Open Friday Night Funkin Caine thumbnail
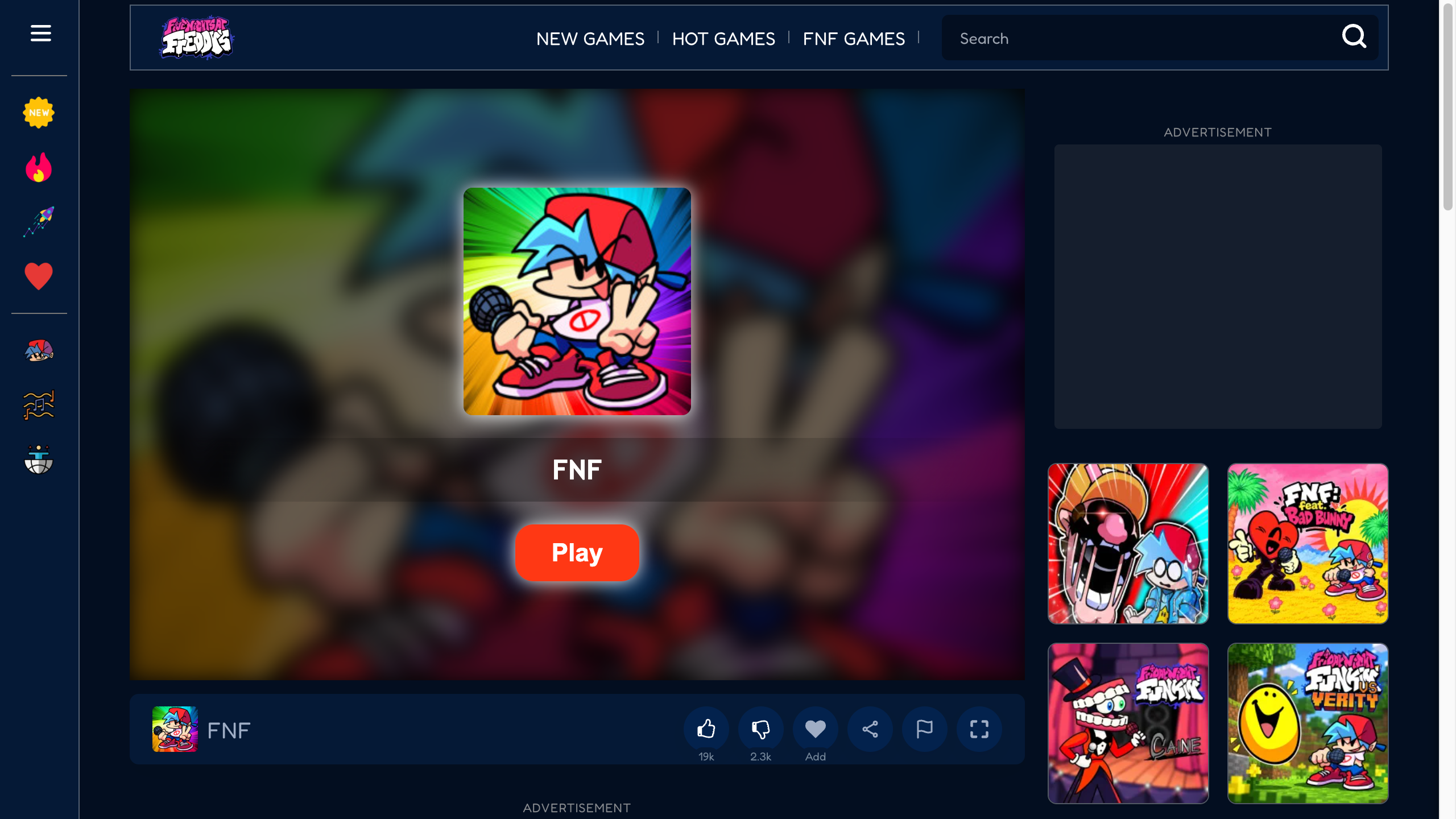Screen dimensions: 1456x819 point(1128,723)
